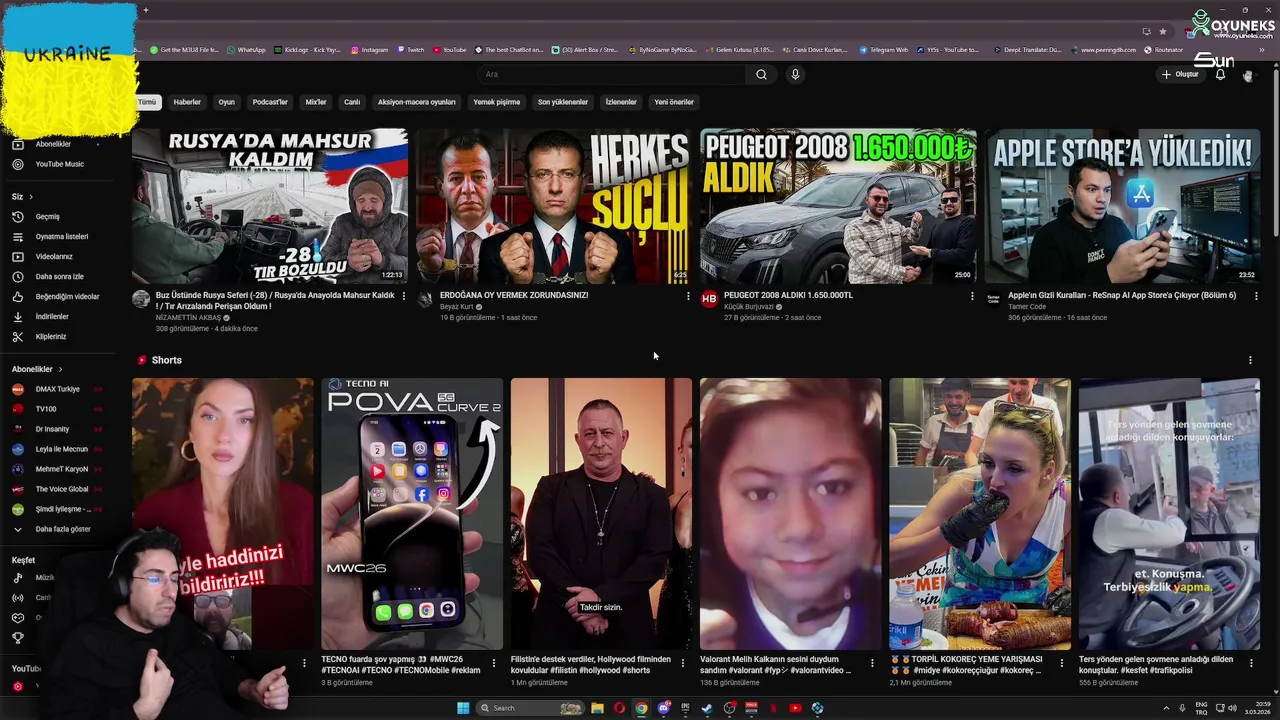Viewport: 1280px width, 720px height.
Task: Bookmark this page with star icon
Action: click(x=1162, y=31)
